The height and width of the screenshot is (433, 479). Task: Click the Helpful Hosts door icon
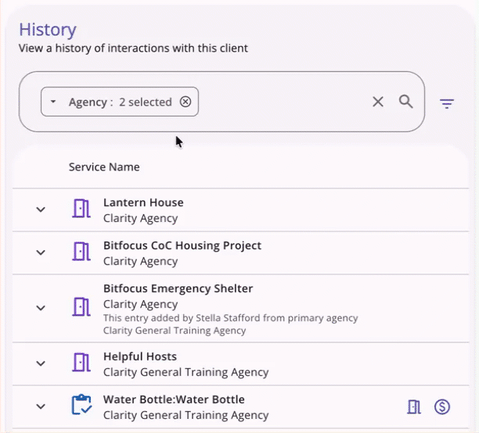click(x=81, y=362)
